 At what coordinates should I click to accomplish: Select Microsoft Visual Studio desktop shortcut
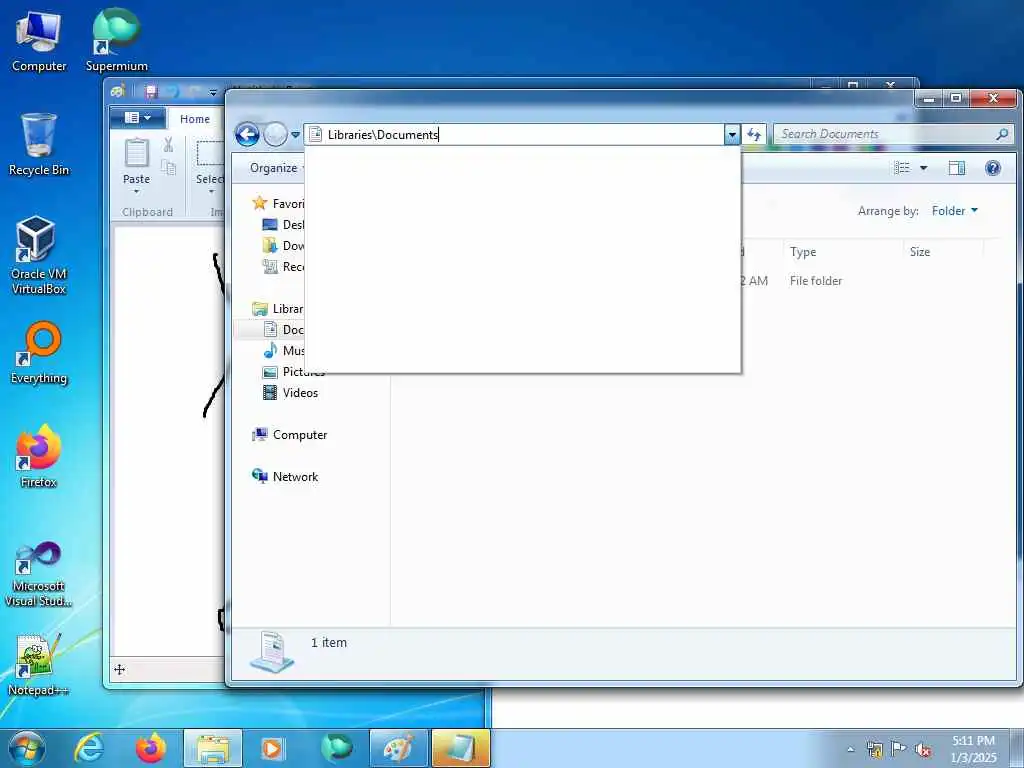pyautogui.click(x=39, y=575)
